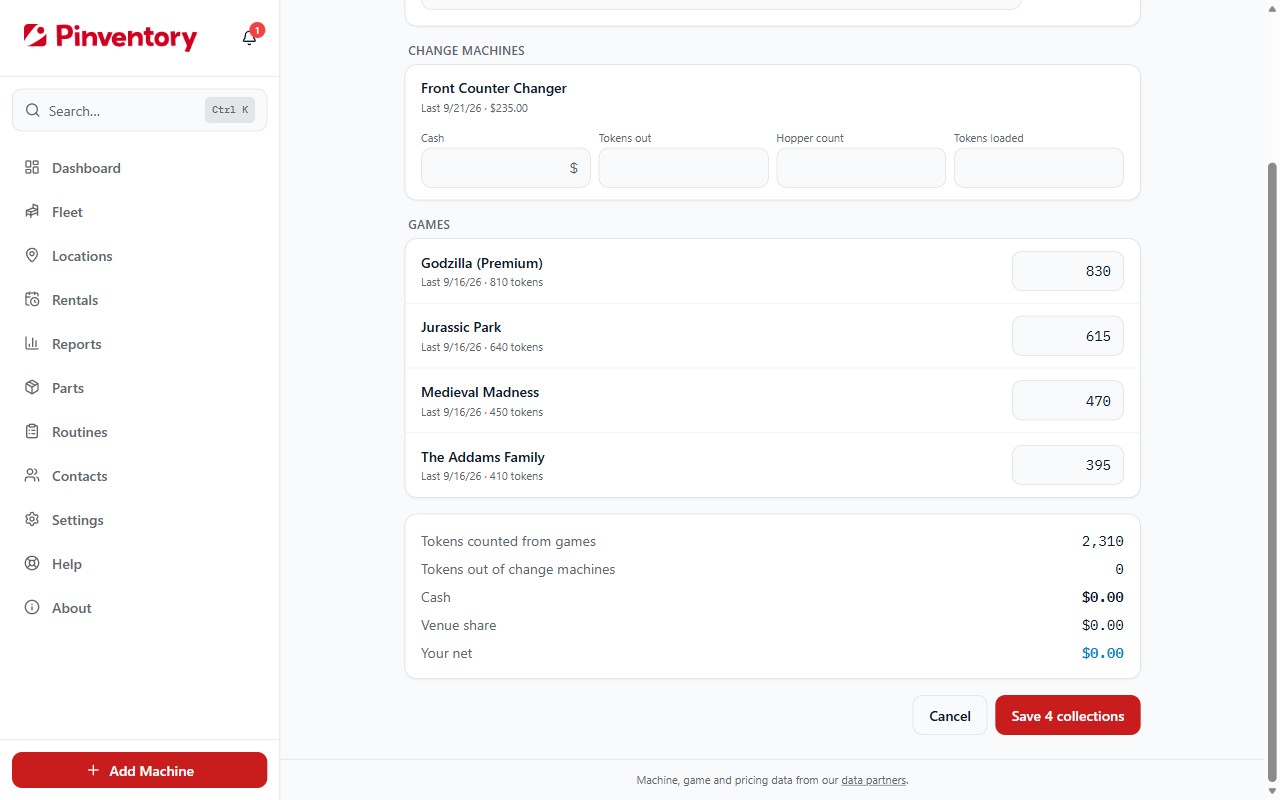Go to Fleet in the sidebar
Screen dimensions: 1280x800
[140, 212]
